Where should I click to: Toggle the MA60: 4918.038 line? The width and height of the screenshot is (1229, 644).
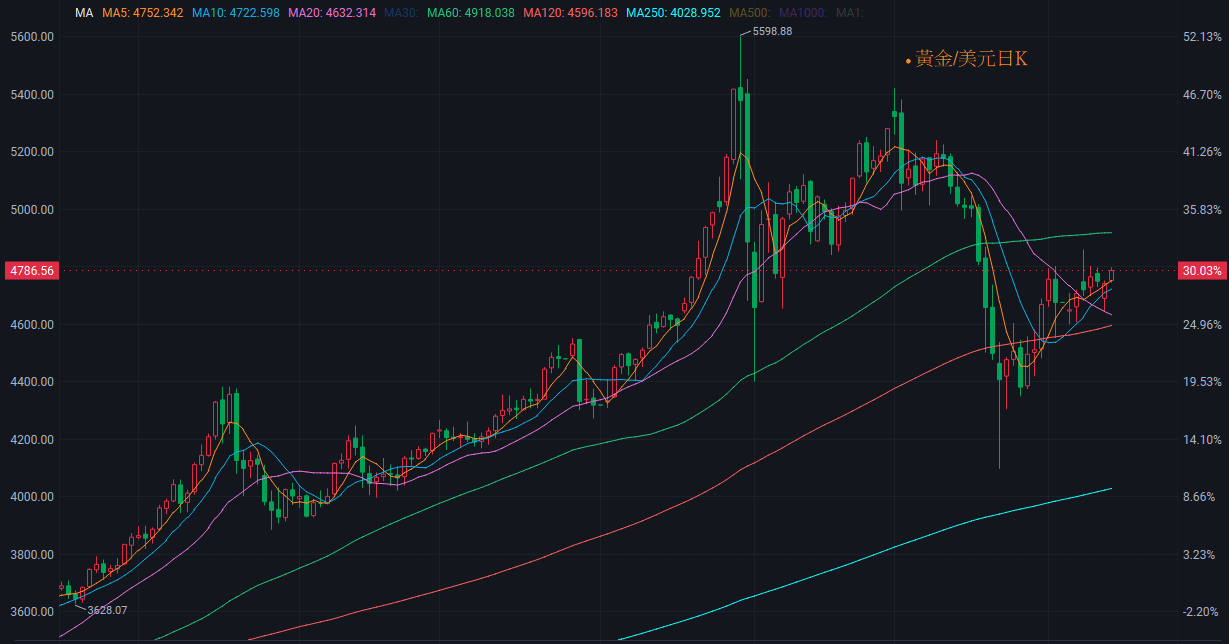click(470, 13)
